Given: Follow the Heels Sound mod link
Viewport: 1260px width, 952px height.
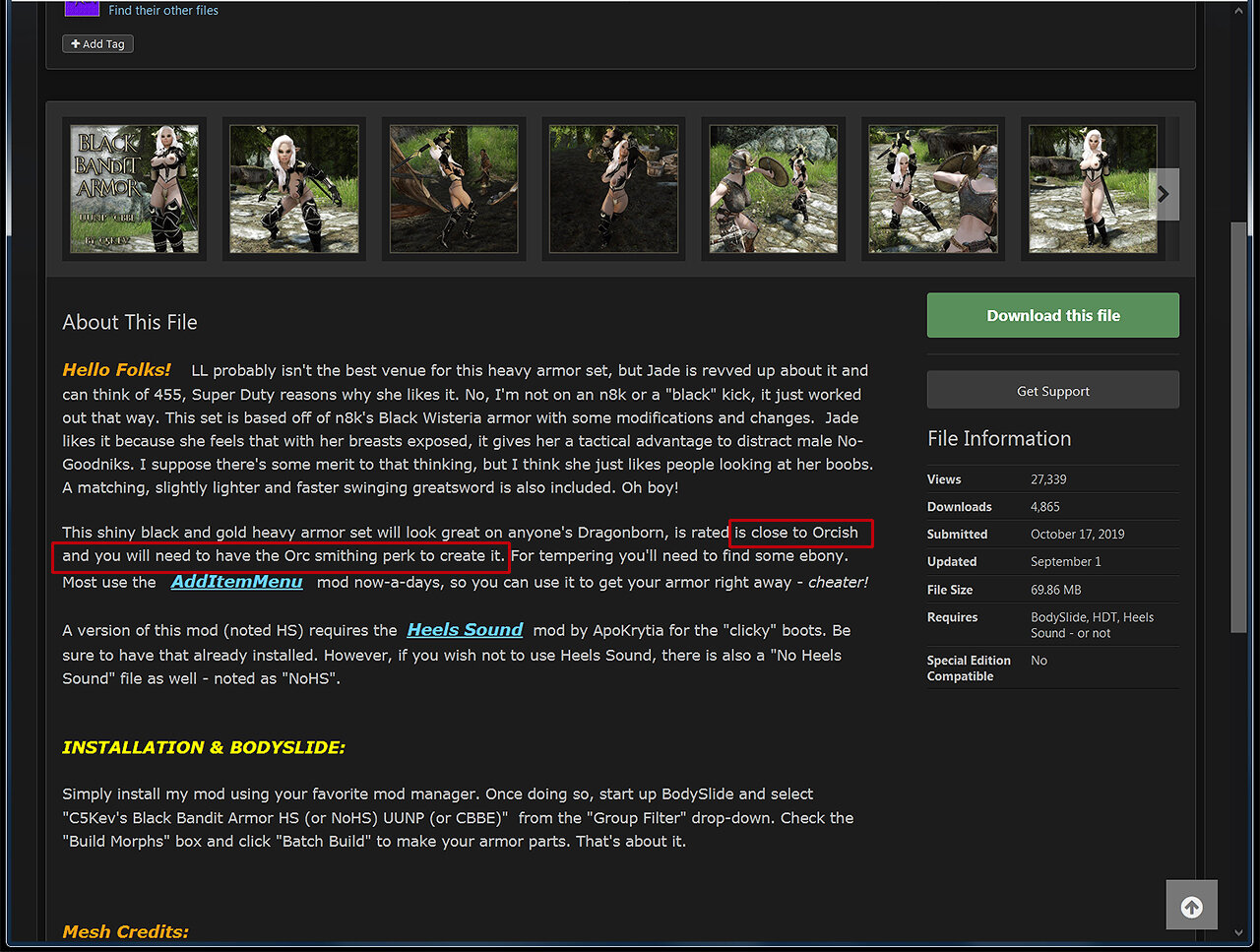Looking at the screenshot, I should (465, 629).
